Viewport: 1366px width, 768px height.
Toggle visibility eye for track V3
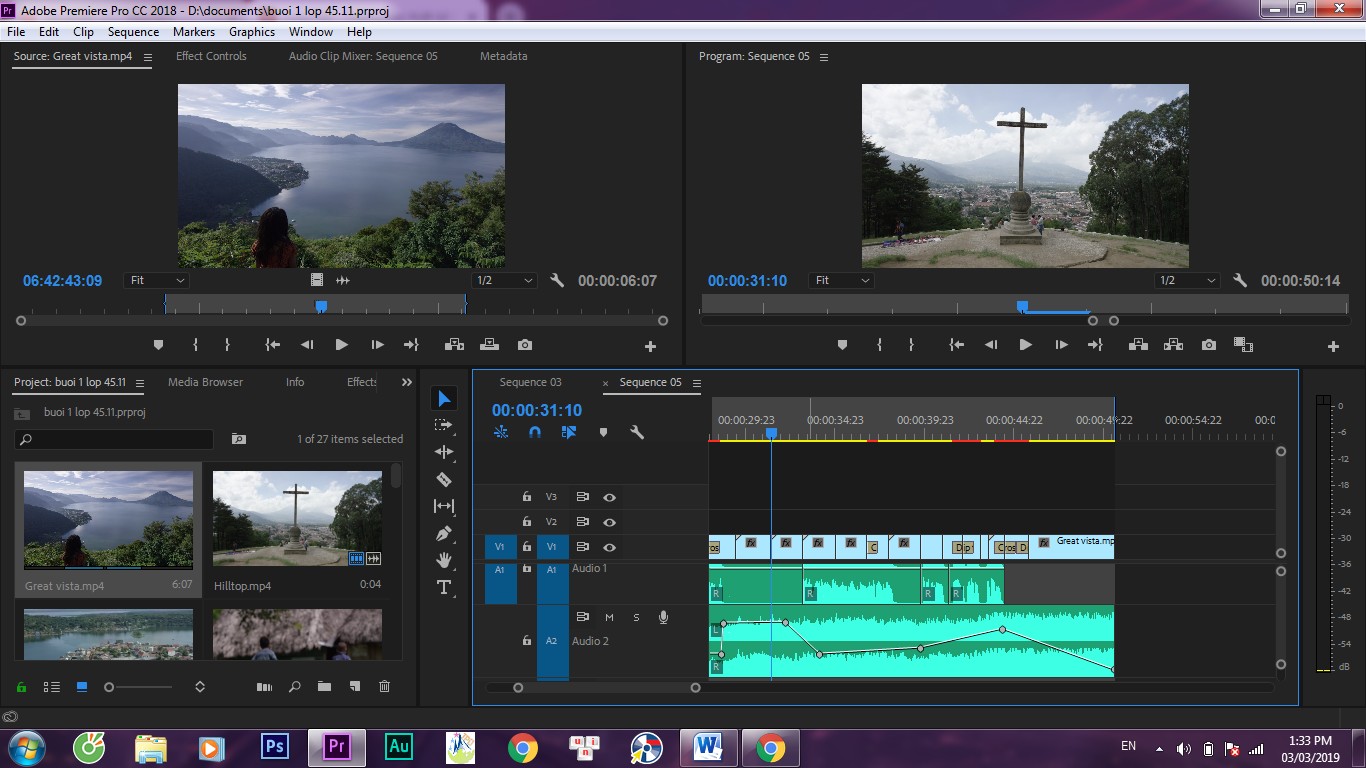[609, 497]
